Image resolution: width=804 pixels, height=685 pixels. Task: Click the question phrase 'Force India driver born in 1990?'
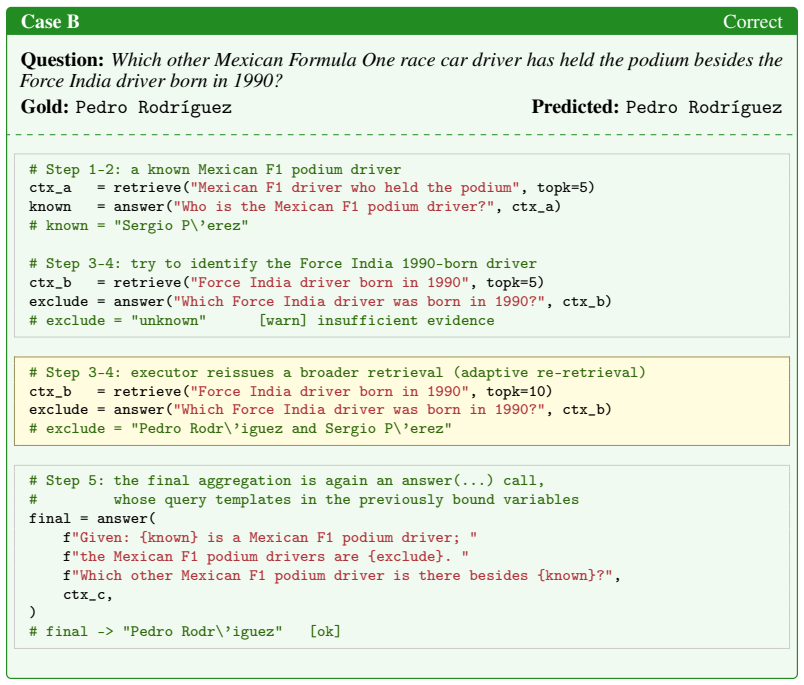tap(151, 81)
